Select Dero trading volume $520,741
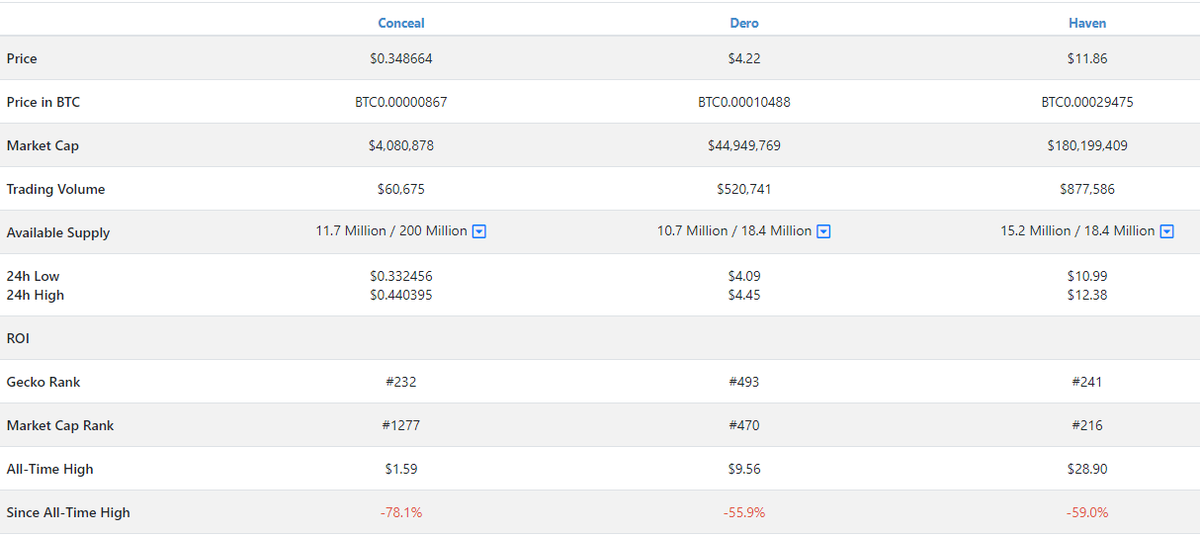The height and width of the screenshot is (537, 1200). 744,189
